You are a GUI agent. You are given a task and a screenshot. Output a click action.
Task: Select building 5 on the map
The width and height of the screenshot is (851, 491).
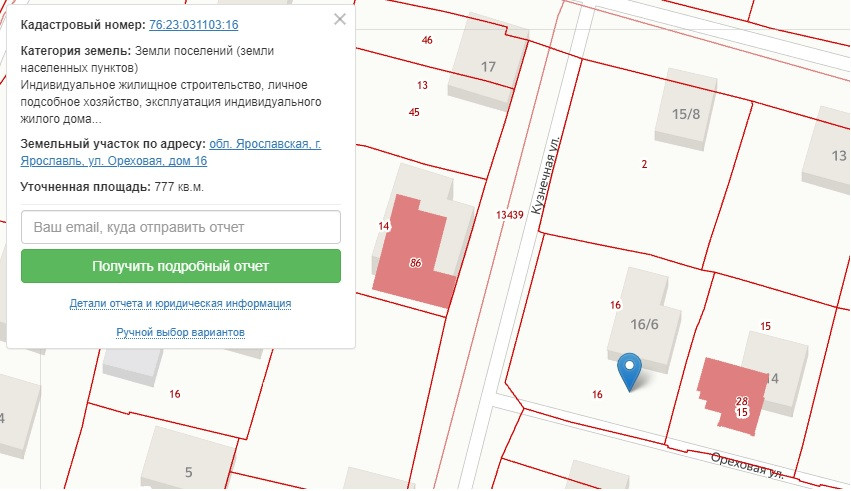point(188,471)
